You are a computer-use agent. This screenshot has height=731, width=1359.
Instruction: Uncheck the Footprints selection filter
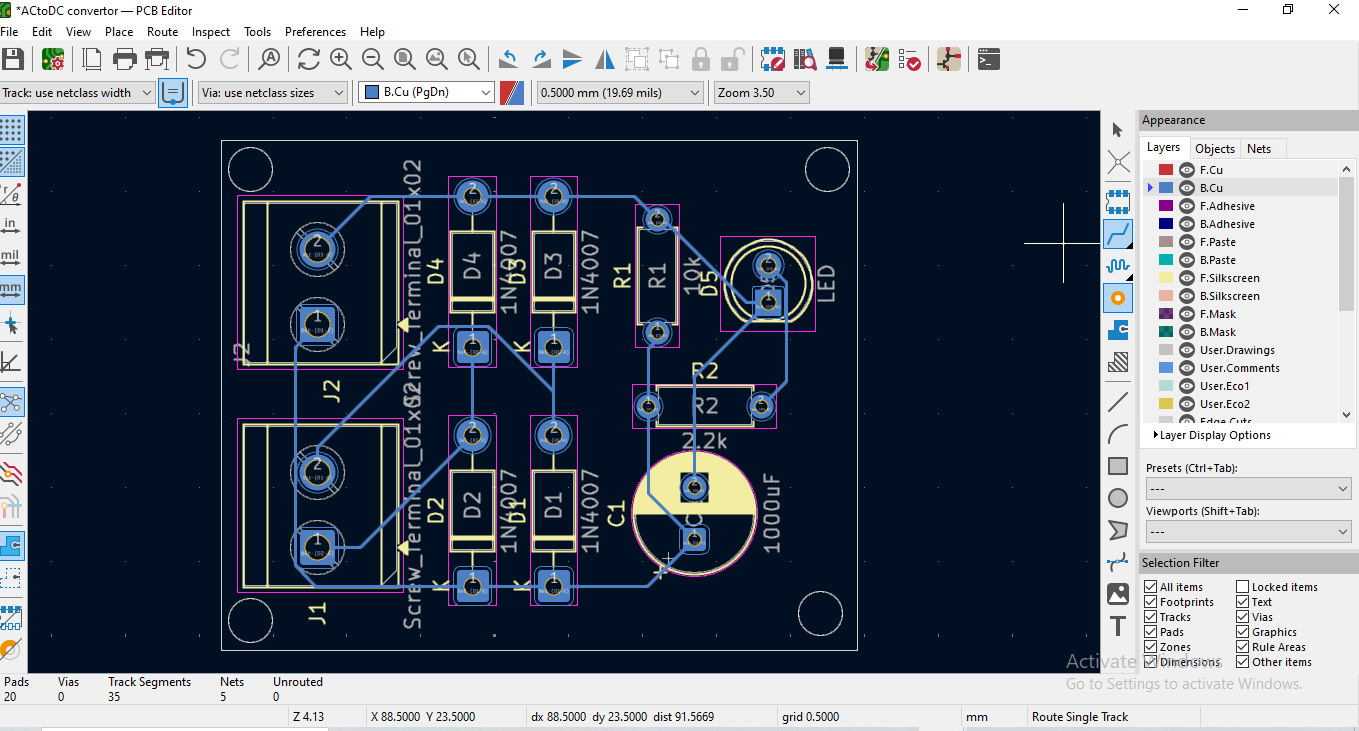1150,602
